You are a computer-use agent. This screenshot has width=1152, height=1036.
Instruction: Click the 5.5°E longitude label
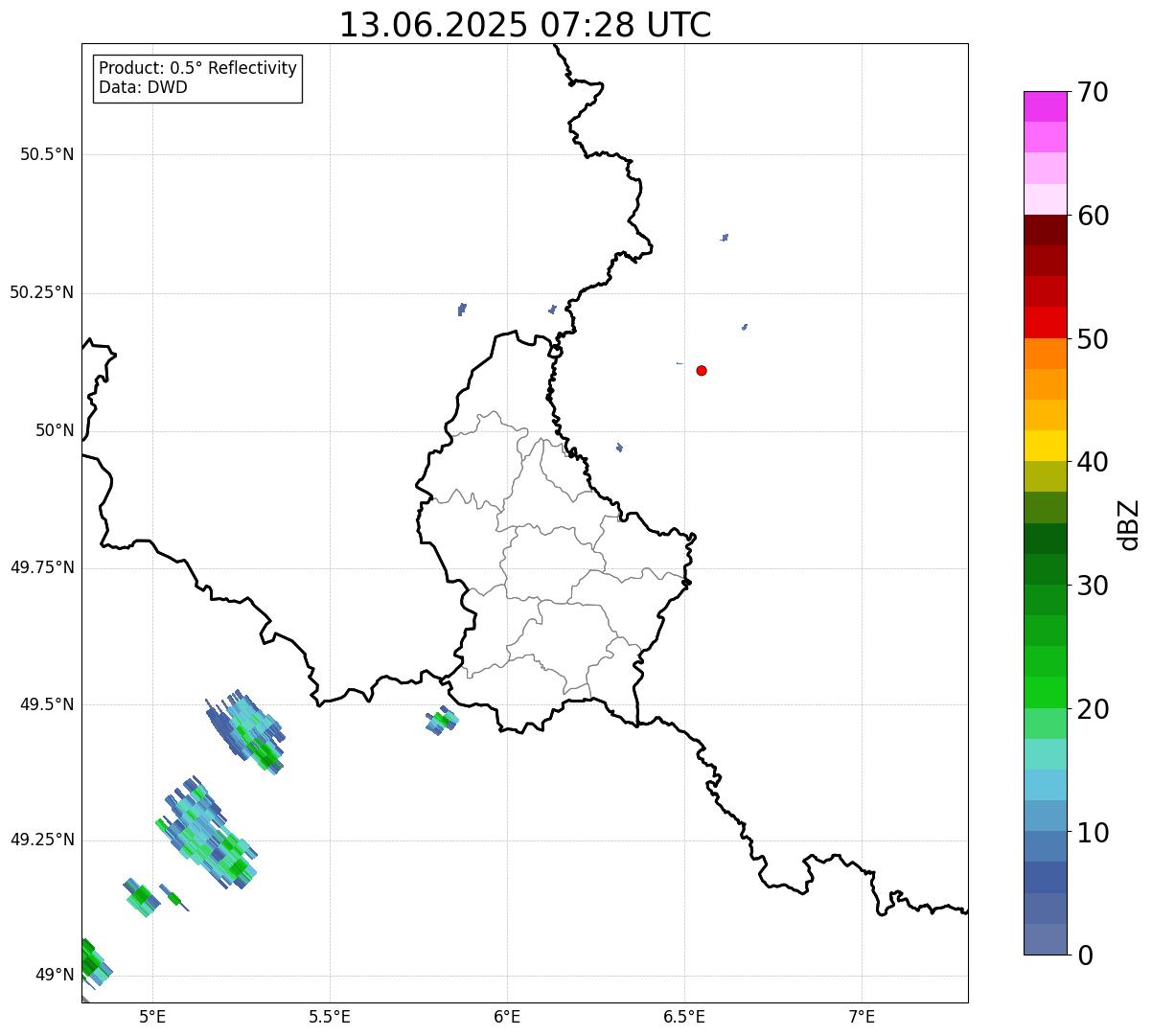click(x=330, y=1016)
